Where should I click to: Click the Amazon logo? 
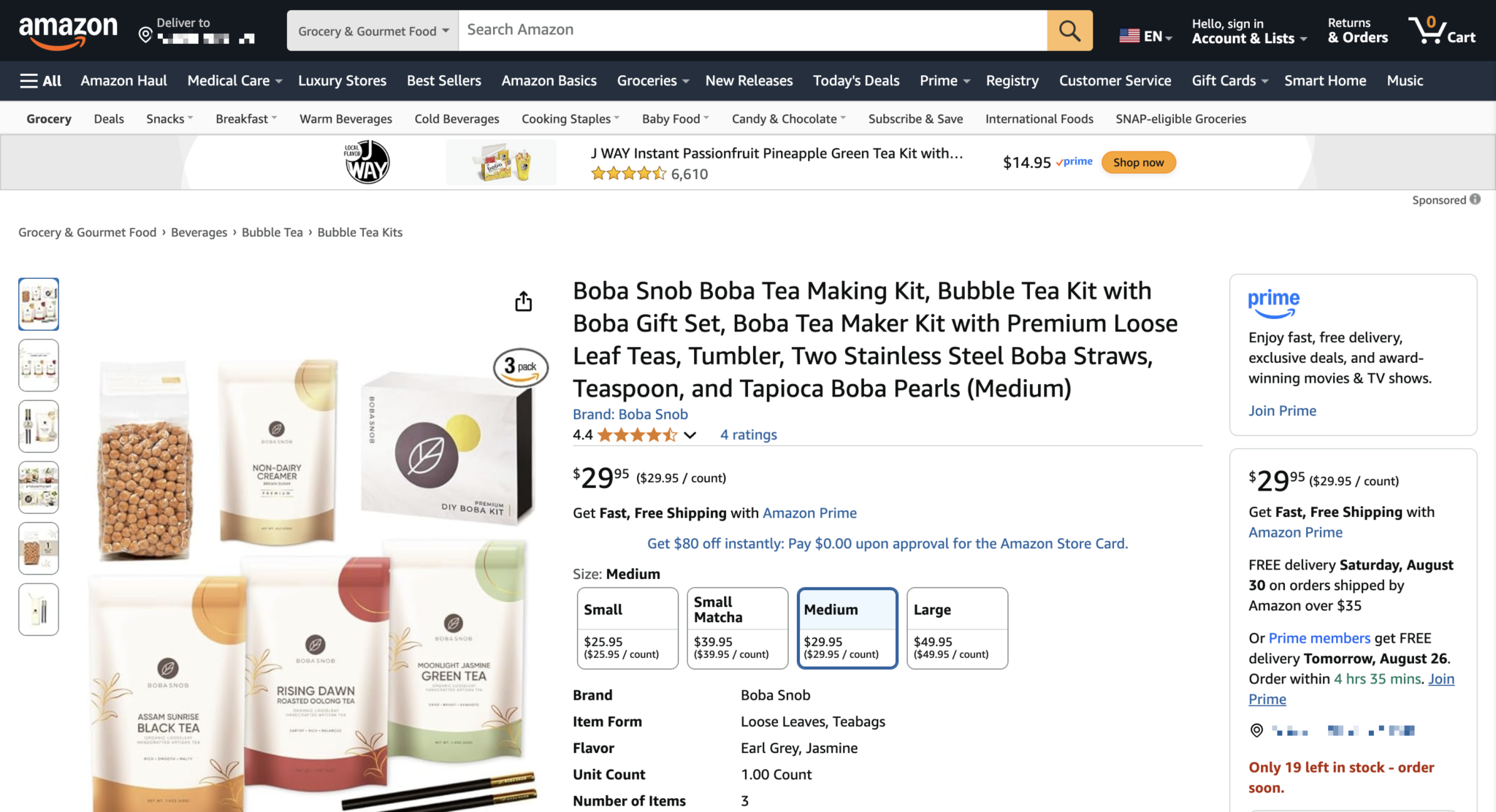pos(69,31)
